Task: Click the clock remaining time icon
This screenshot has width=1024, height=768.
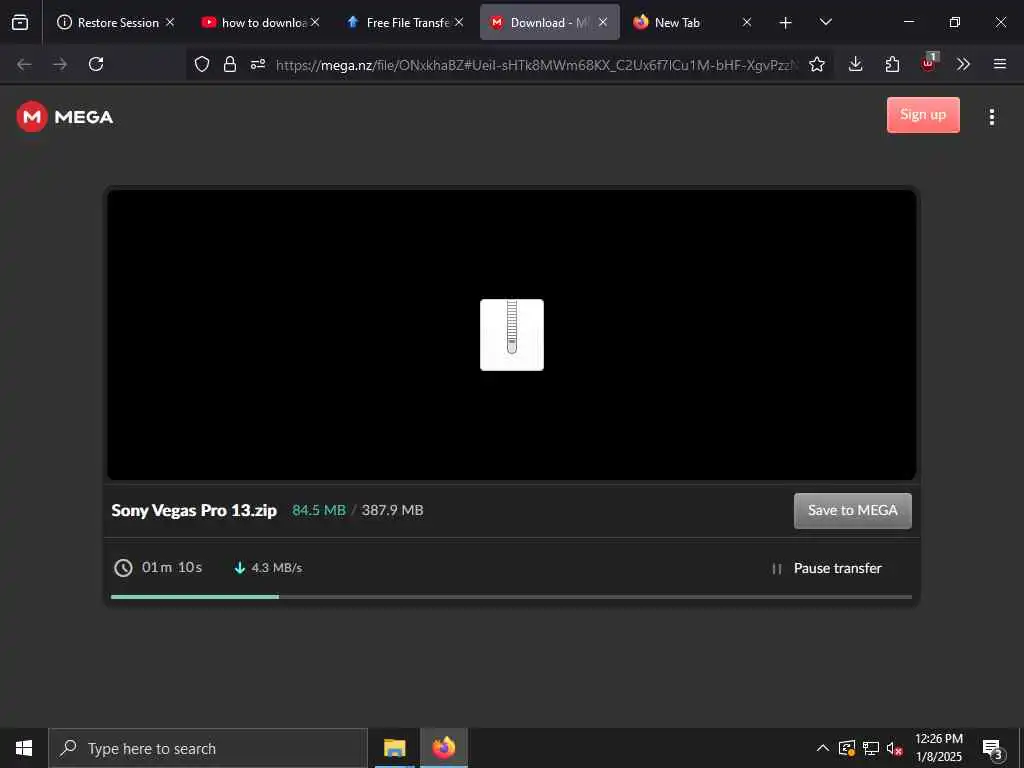Action: [x=123, y=568]
